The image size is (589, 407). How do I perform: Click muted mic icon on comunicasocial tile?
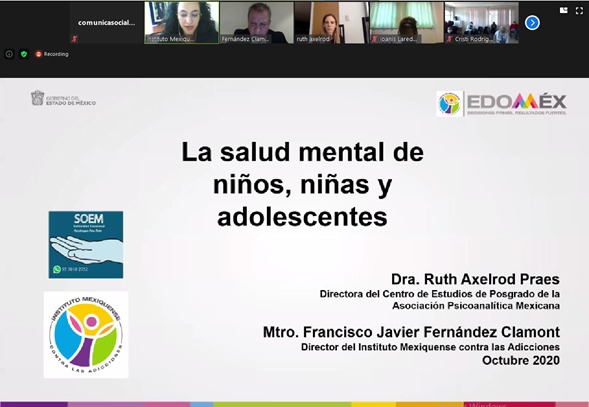click(x=74, y=39)
